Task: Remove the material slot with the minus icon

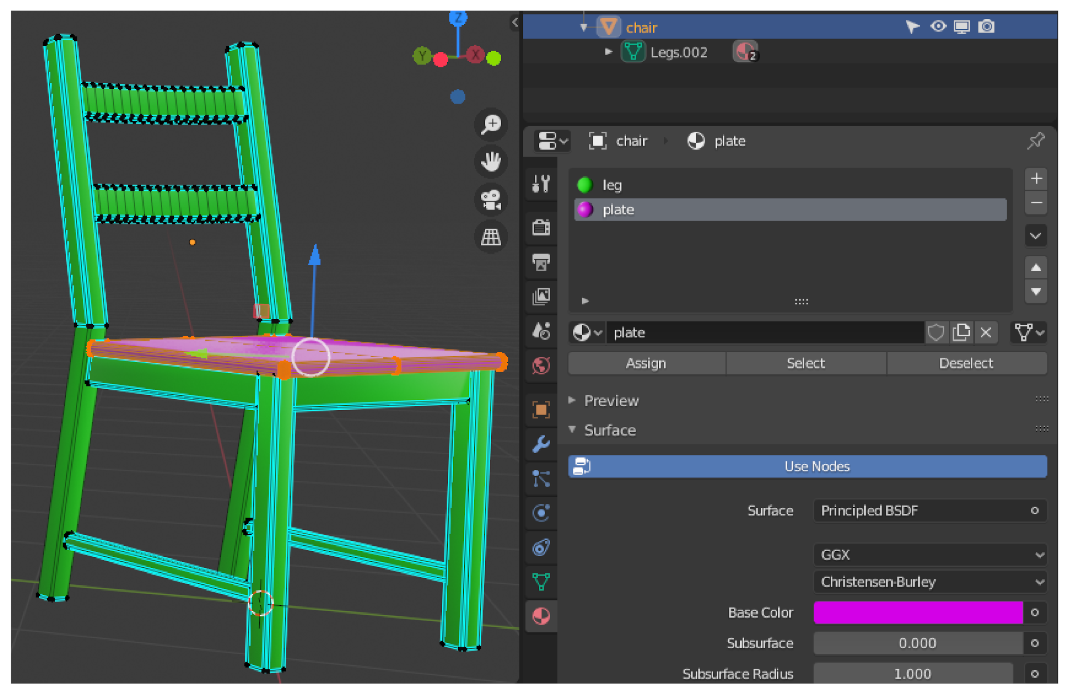Action: [1036, 202]
